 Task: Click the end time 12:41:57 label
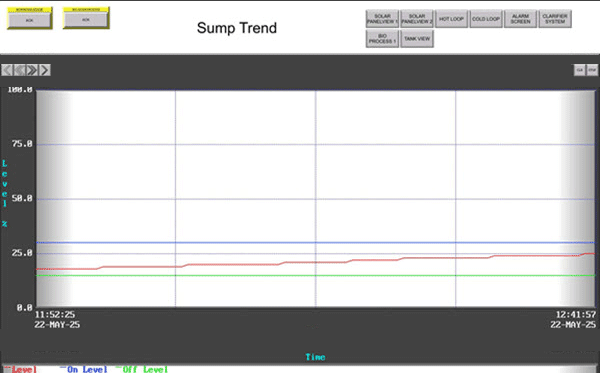(x=576, y=314)
